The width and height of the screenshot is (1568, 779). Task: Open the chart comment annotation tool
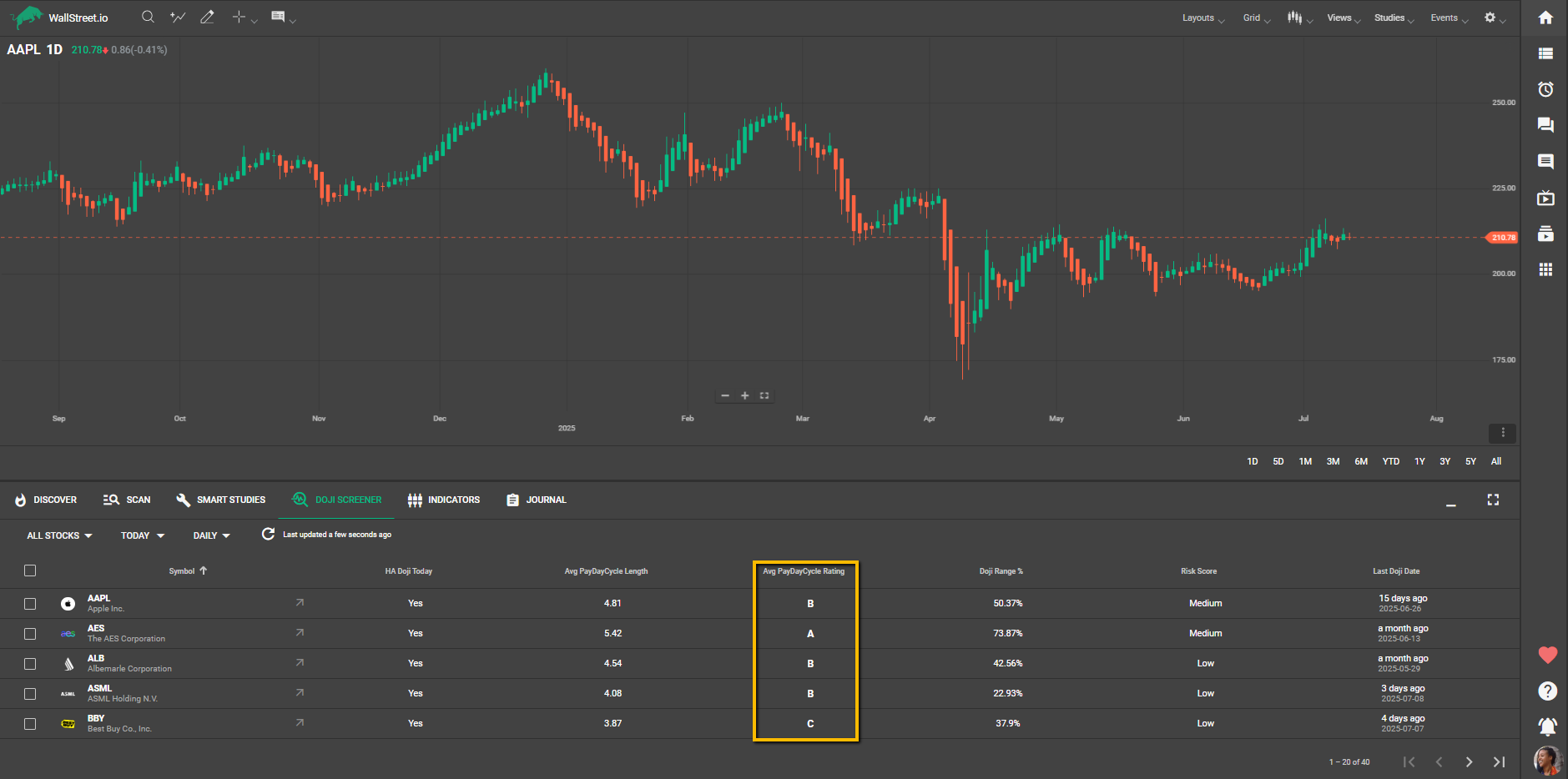point(278,17)
